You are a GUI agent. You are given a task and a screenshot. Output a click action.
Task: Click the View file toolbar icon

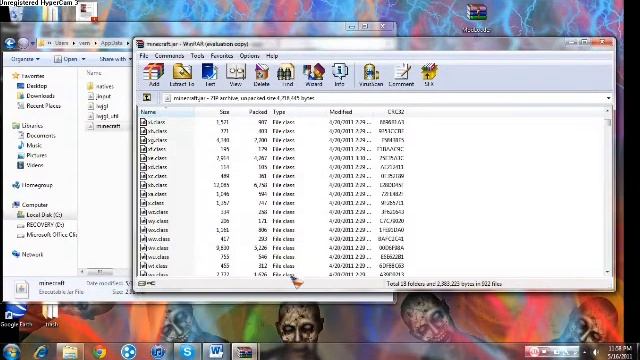coord(236,75)
